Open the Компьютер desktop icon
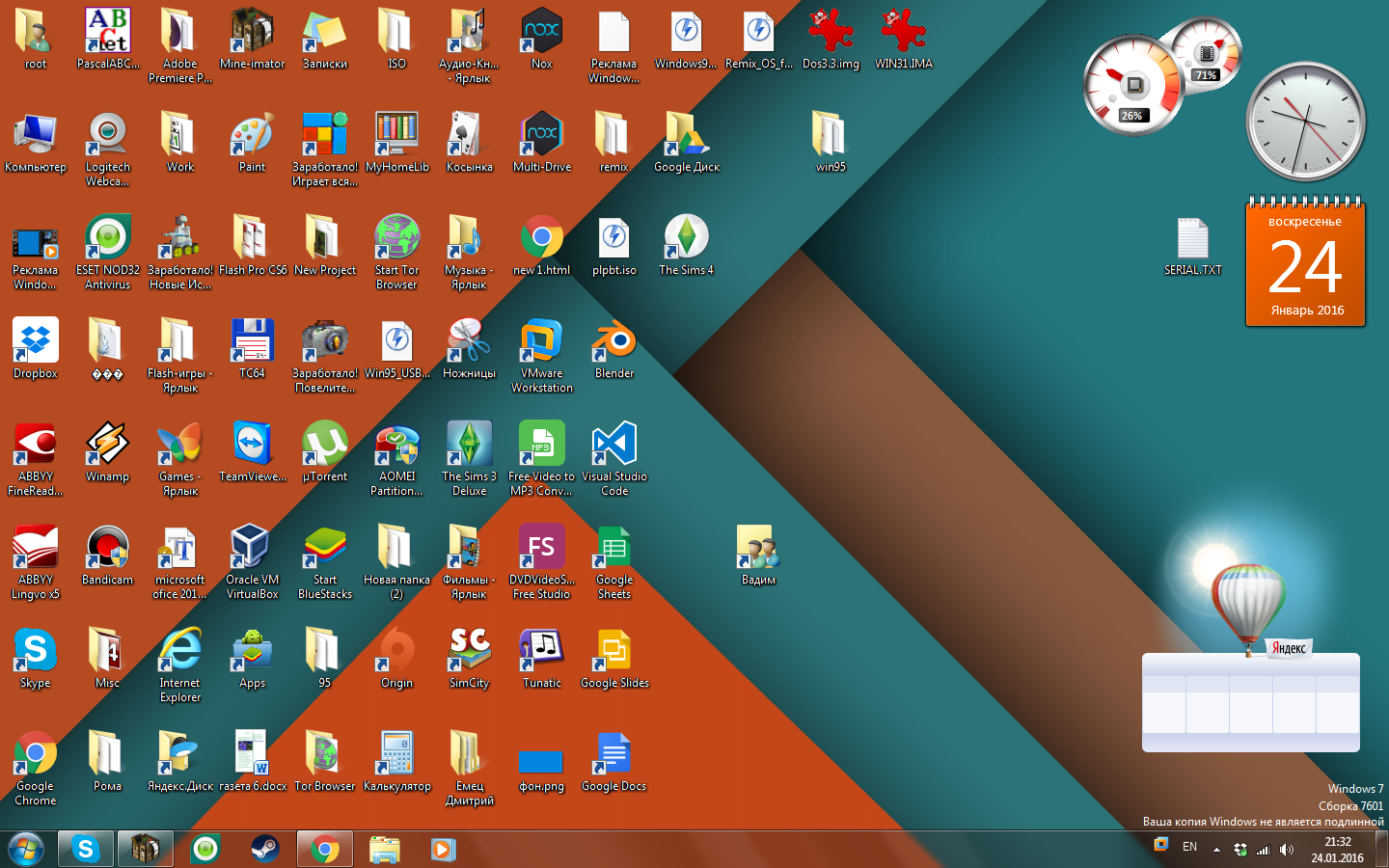The width and height of the screenshot is (1389, 868). pyautogui.click(x=36, y=142)
